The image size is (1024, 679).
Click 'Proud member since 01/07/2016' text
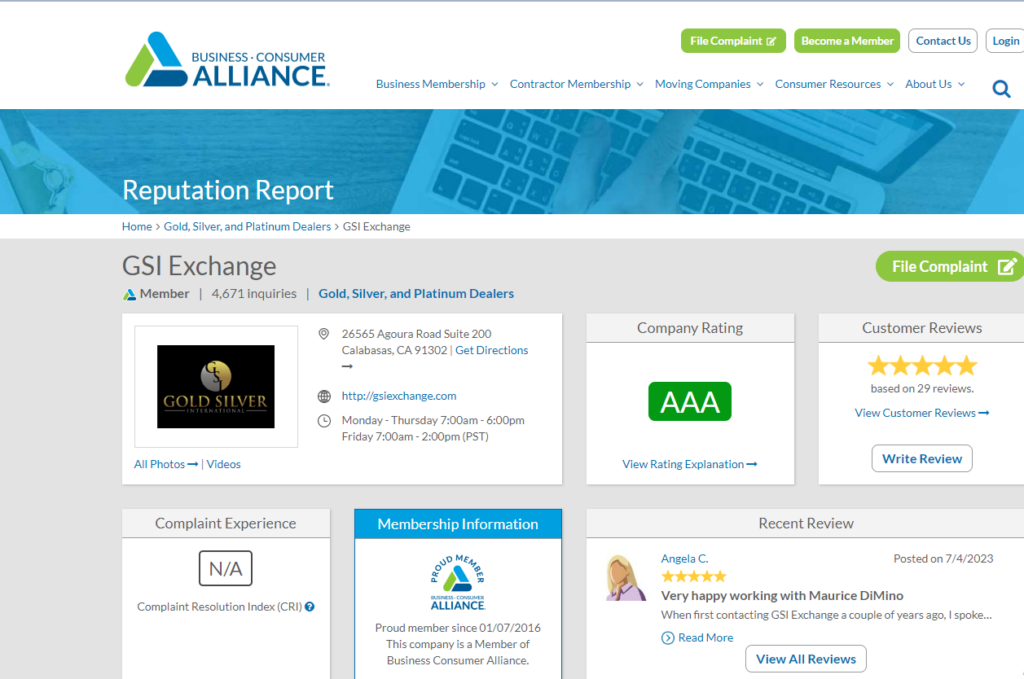(458, 628)
